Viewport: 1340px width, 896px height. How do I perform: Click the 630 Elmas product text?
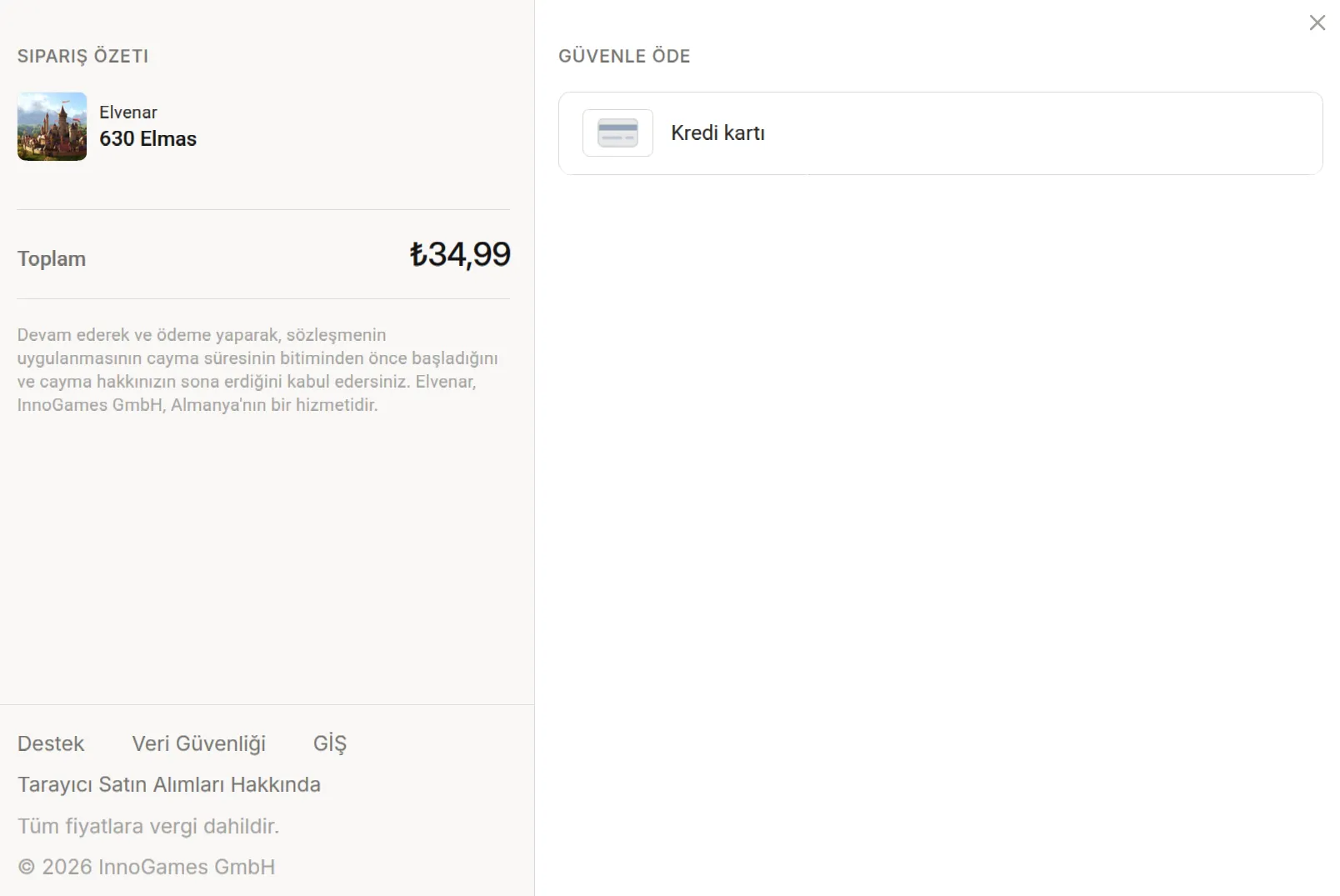pyautogui.click(x=148, y=138)
